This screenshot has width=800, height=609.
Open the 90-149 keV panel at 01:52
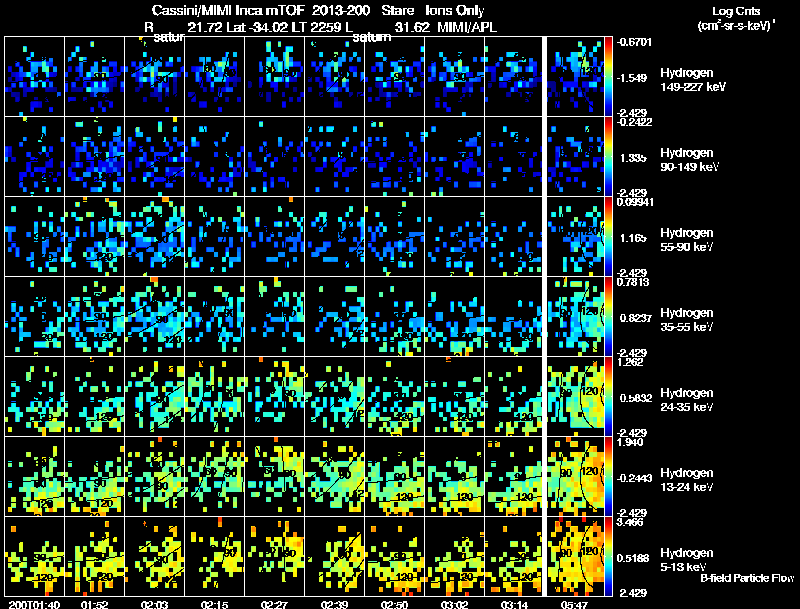tap(94, 157)
